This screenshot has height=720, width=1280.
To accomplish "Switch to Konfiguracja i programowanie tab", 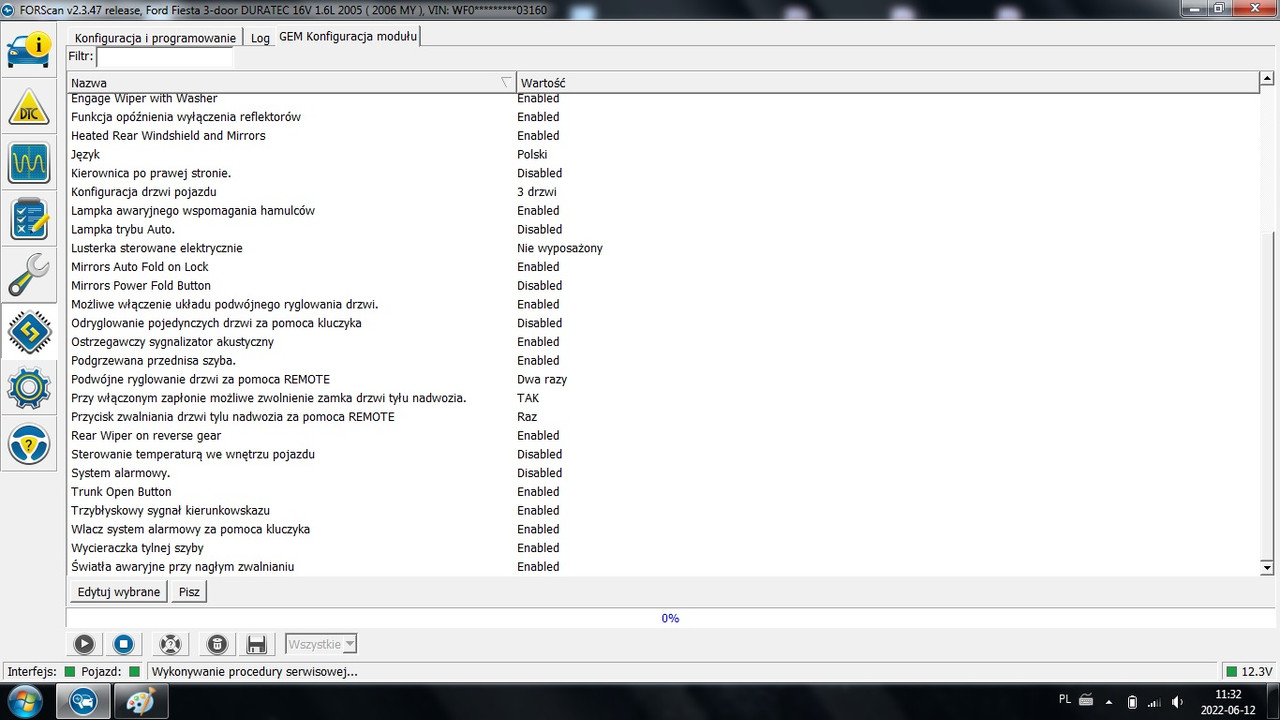I will click(x=155, y=38).
